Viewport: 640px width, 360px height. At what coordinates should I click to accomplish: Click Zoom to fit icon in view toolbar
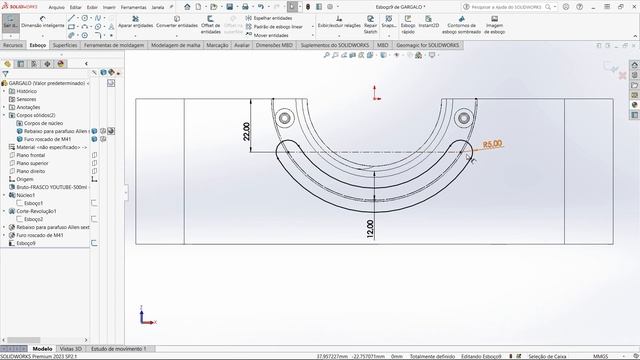(326, 55)
